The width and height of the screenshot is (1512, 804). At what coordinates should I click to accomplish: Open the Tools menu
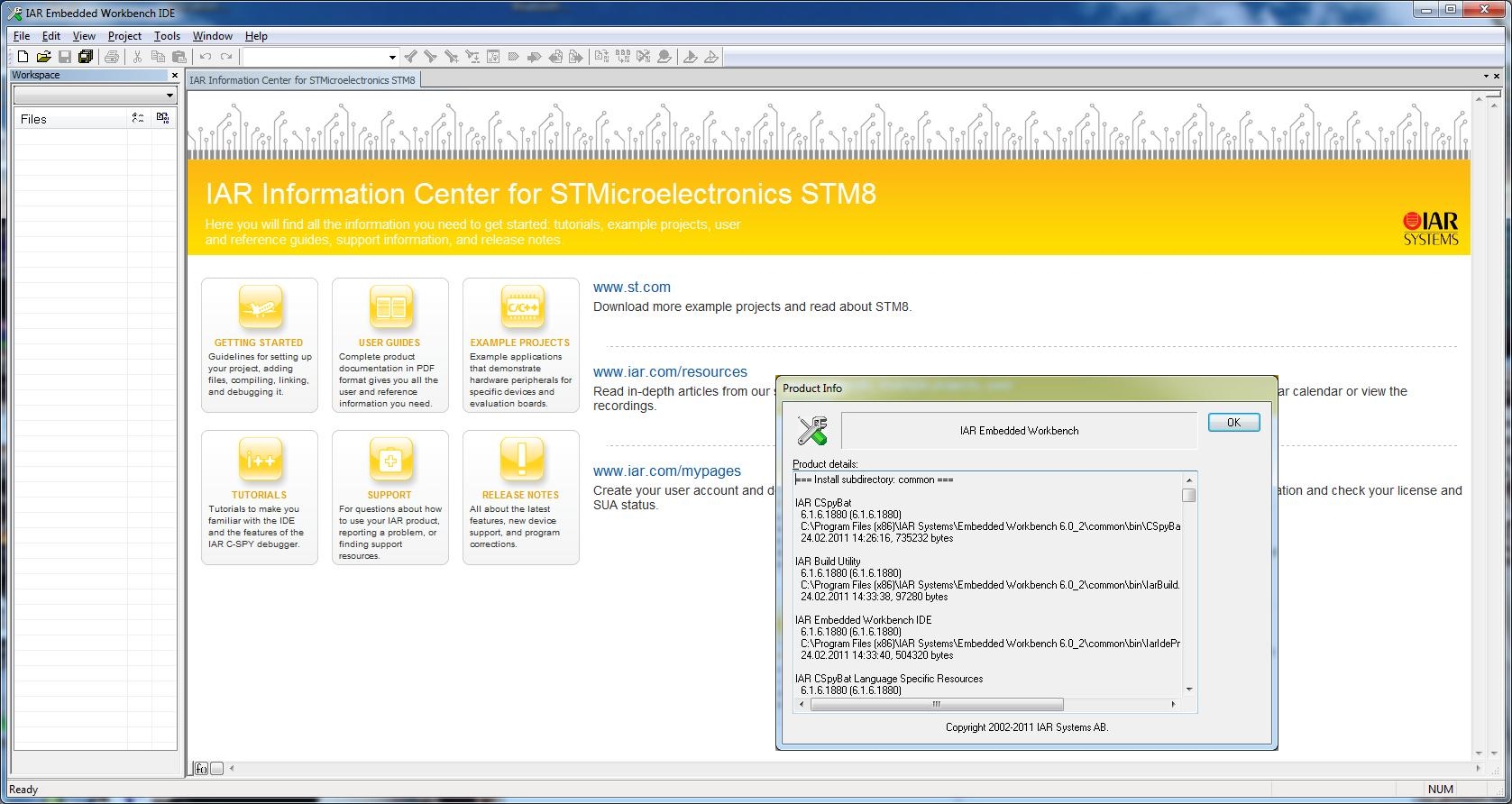point(167,36)
